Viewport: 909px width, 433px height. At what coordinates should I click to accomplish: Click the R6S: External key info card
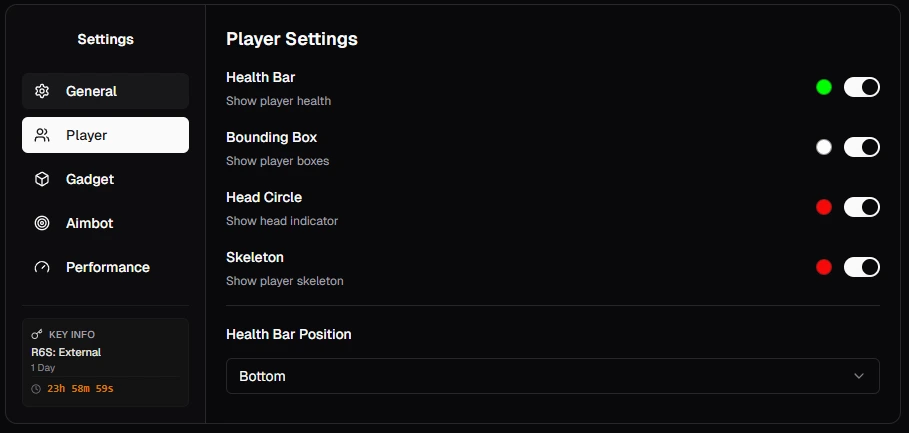106,362
